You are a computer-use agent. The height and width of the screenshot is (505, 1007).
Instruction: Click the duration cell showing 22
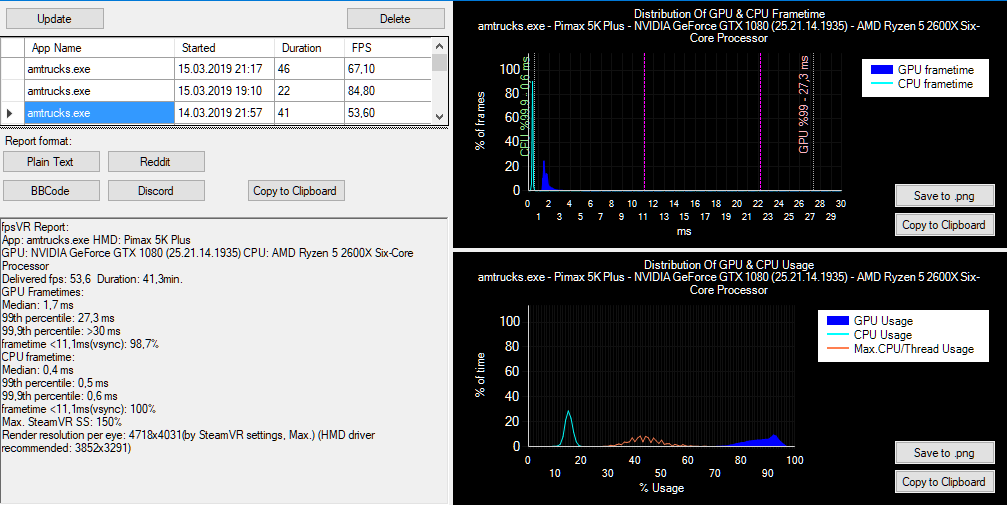(x=310, y=91)
